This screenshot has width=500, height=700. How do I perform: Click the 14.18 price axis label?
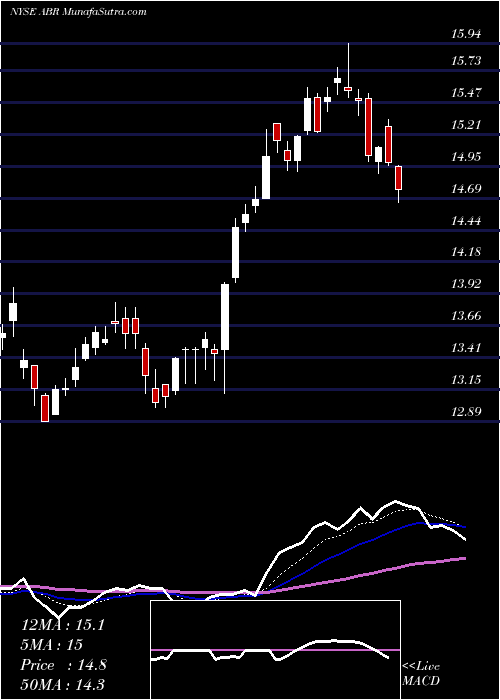click(x=466, y=252)
